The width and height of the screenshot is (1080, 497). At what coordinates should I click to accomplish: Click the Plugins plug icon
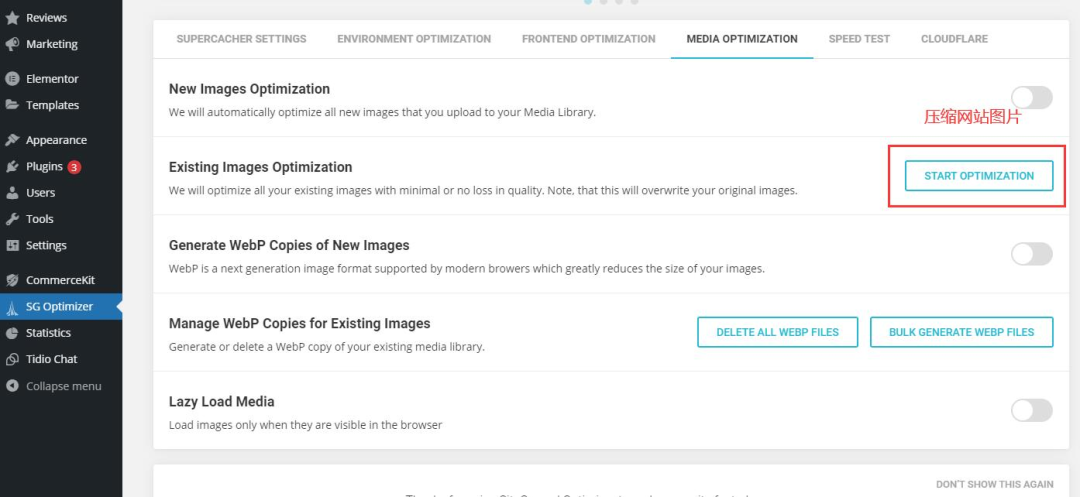click(13, 167)
